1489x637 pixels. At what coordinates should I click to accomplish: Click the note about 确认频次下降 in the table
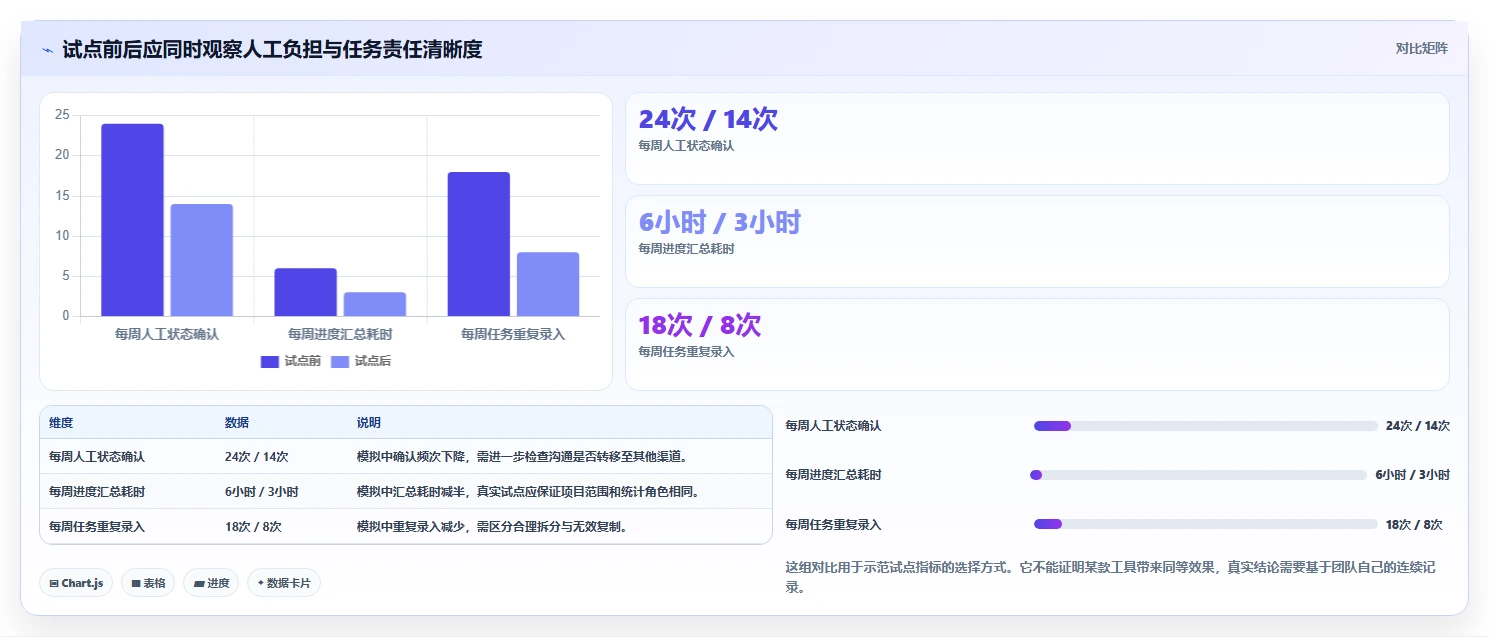coord(523,456)
